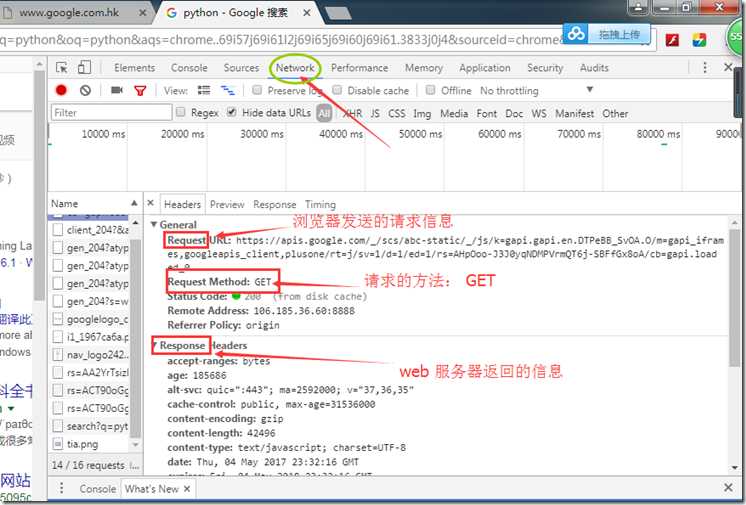
Task: Show the Timing sub-tab
Action: point(320,204)
